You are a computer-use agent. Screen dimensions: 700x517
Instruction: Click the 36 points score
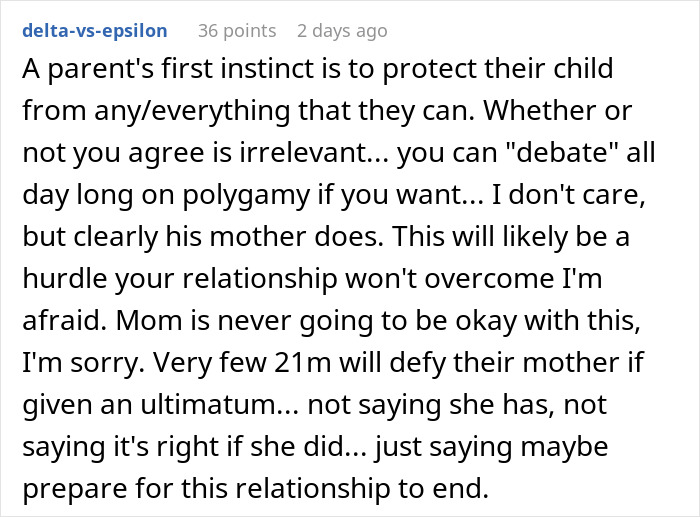[x=235, y=31]
